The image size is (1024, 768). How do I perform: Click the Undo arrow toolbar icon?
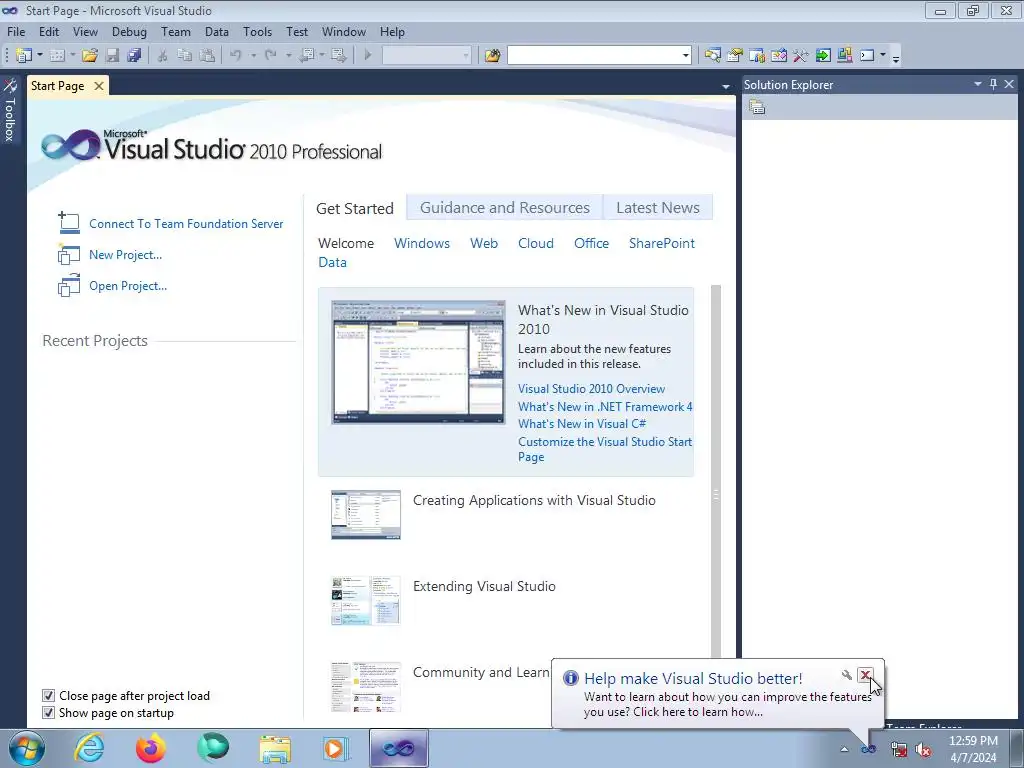click(236, 56)
